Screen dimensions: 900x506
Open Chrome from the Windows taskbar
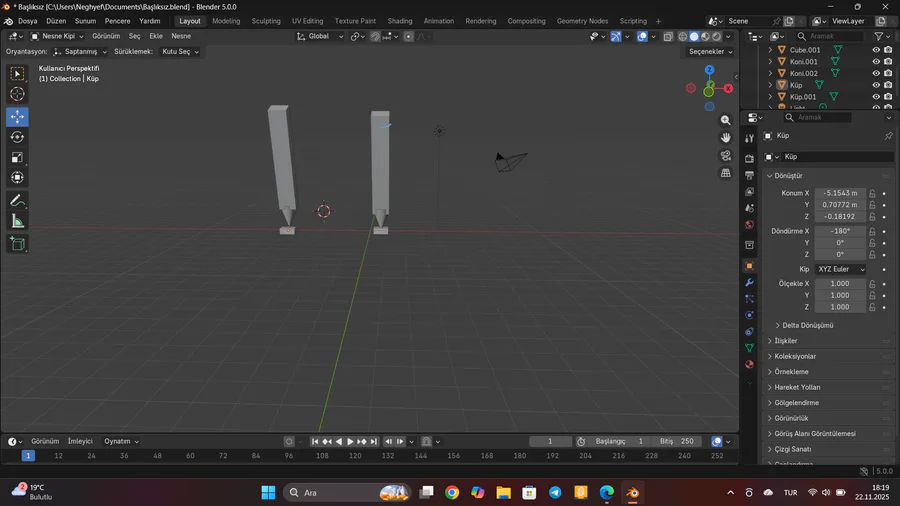tap(452, 492)
